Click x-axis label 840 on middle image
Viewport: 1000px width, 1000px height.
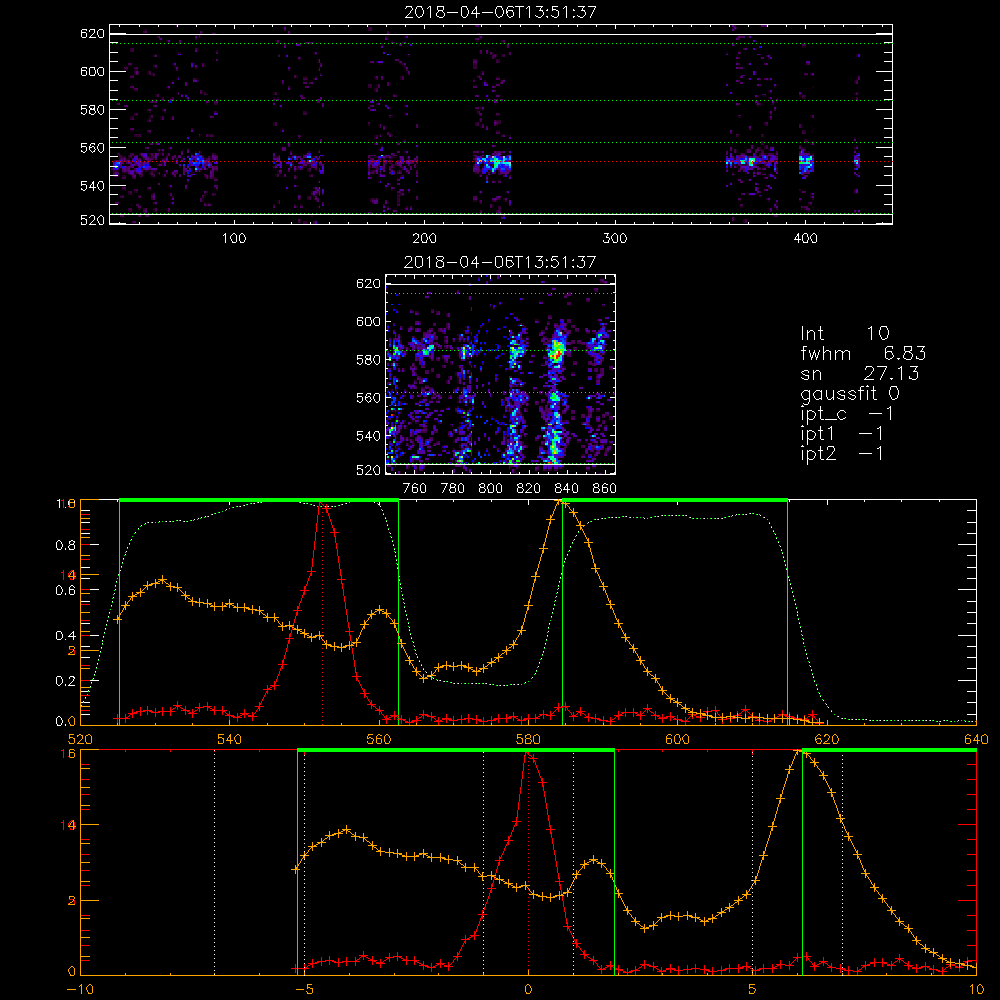(566, 489)
